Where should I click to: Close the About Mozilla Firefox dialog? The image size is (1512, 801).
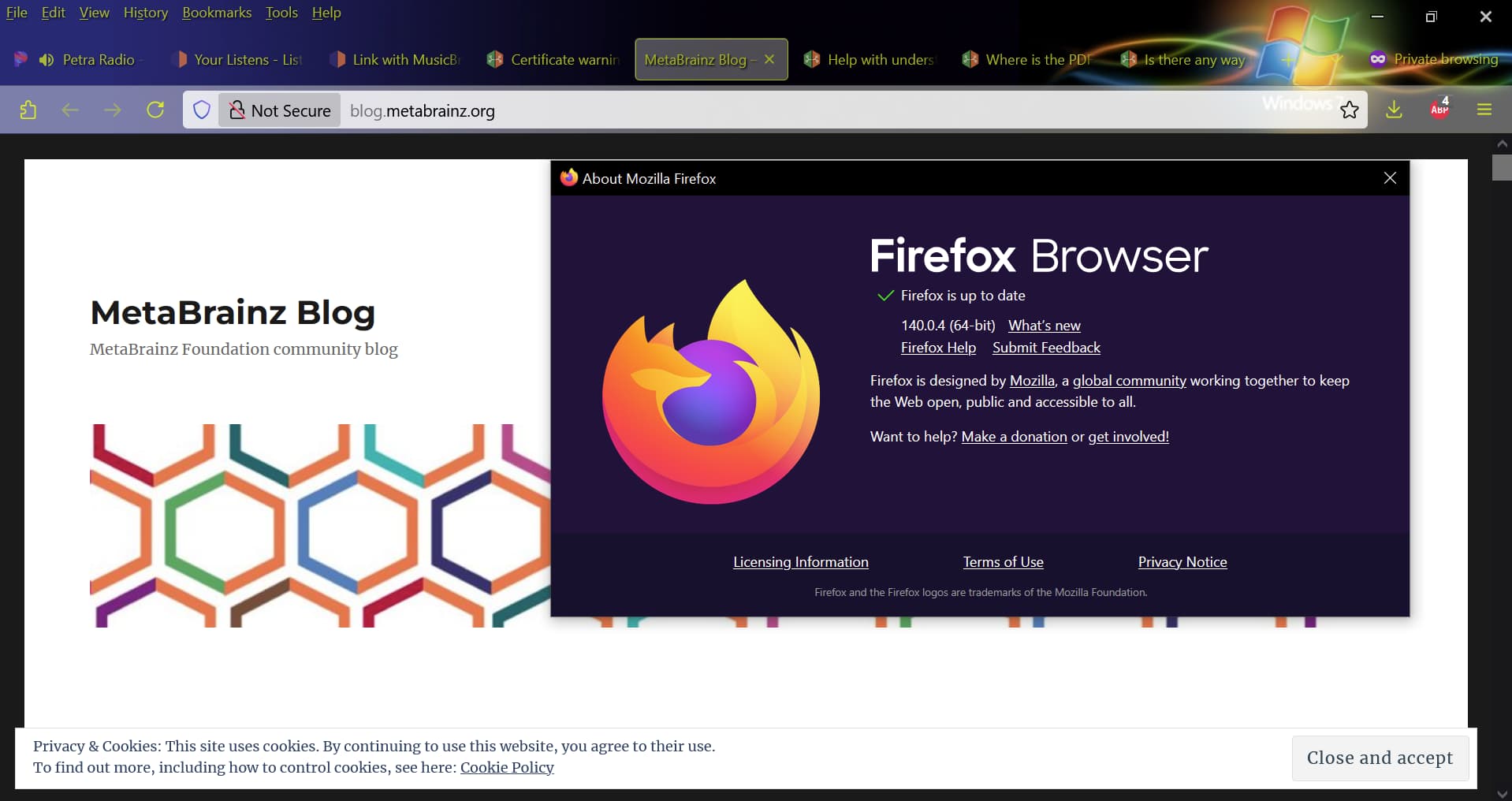(x=1390, y=178)
